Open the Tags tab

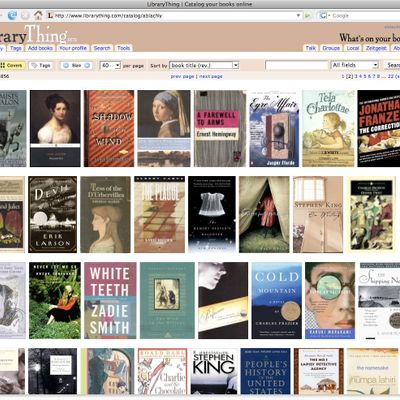(x=16, y=48)
